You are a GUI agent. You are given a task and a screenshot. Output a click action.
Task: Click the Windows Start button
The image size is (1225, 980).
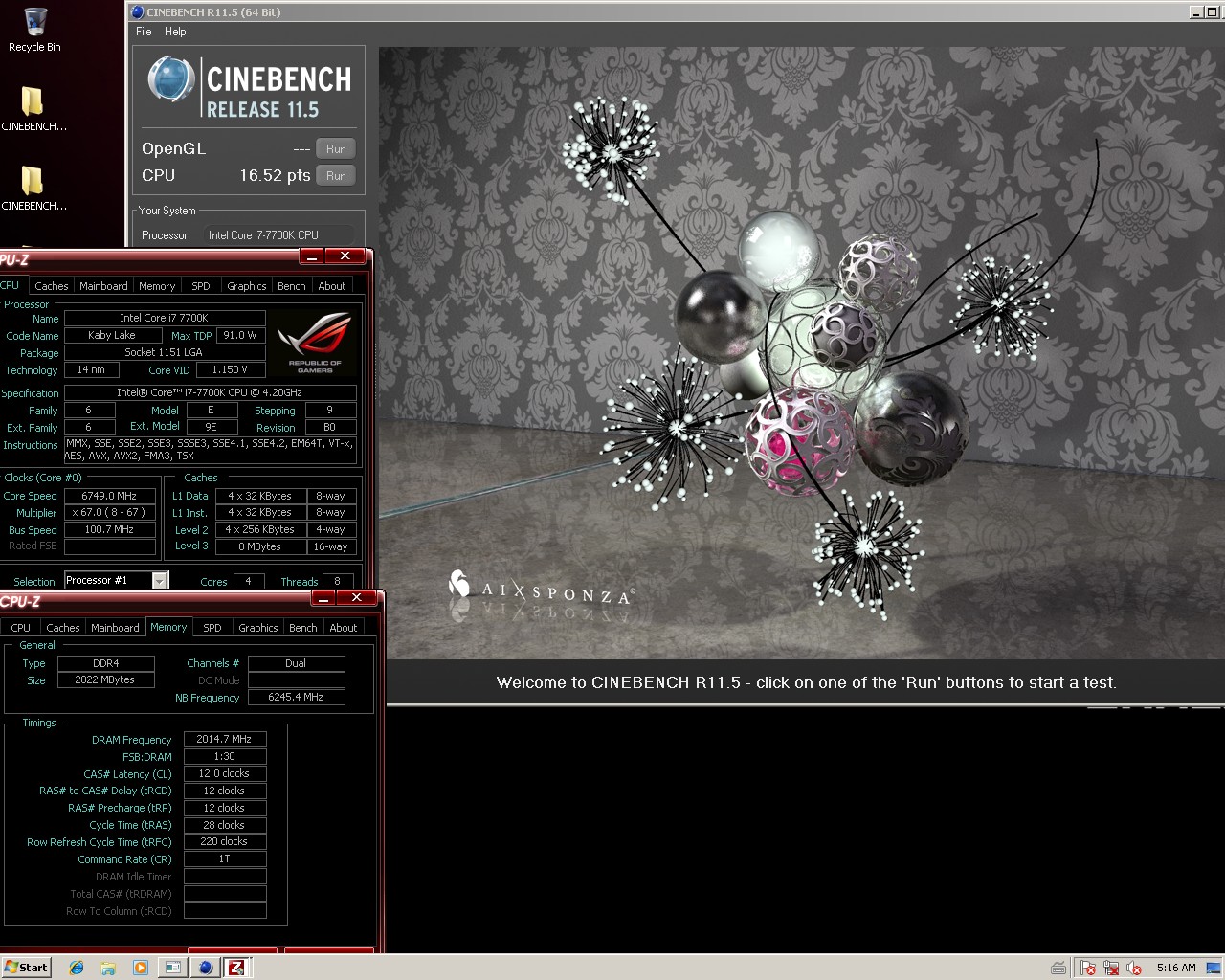(26, 968)
